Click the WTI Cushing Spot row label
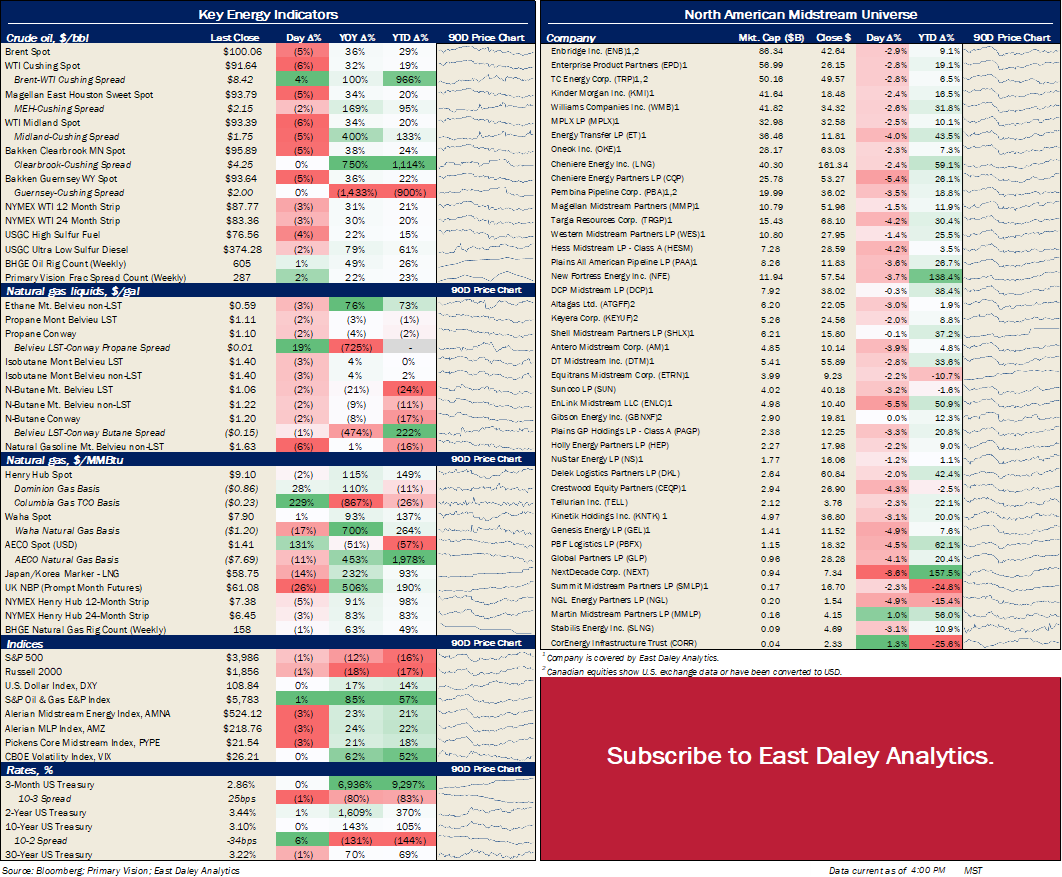 click(43, 66)
